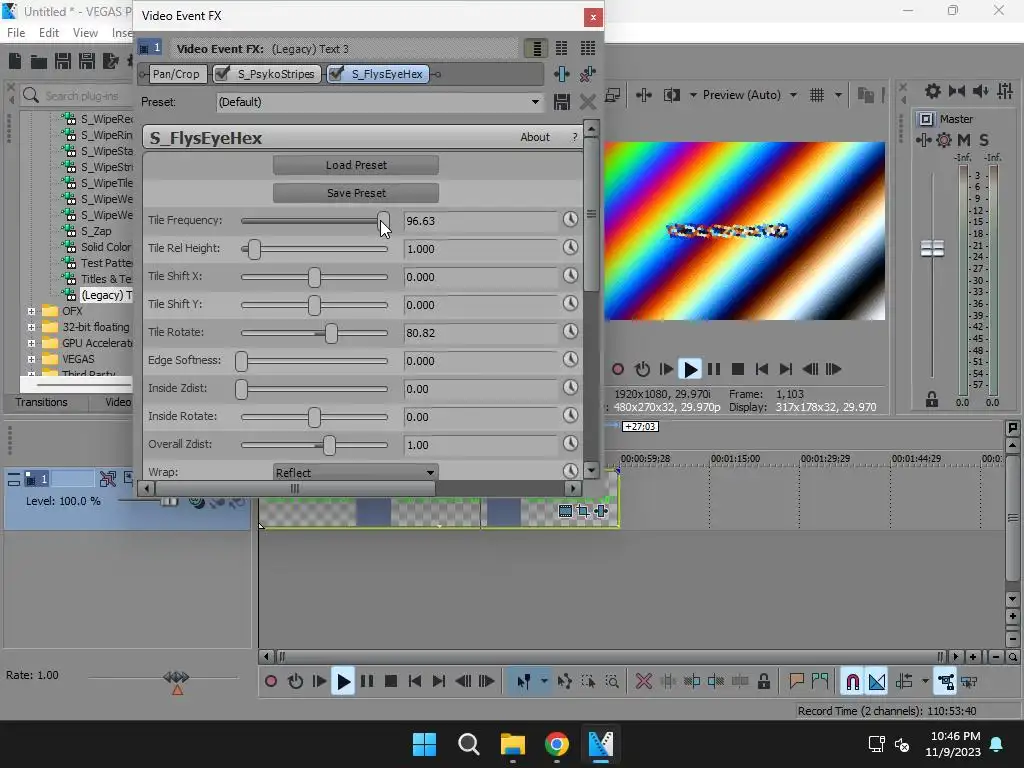Image resolution: width=1024 pixels, height=768 pixels.
Task: Click the Record button in timeline transport
Action: pyautogui.click(x=270, y=682)
